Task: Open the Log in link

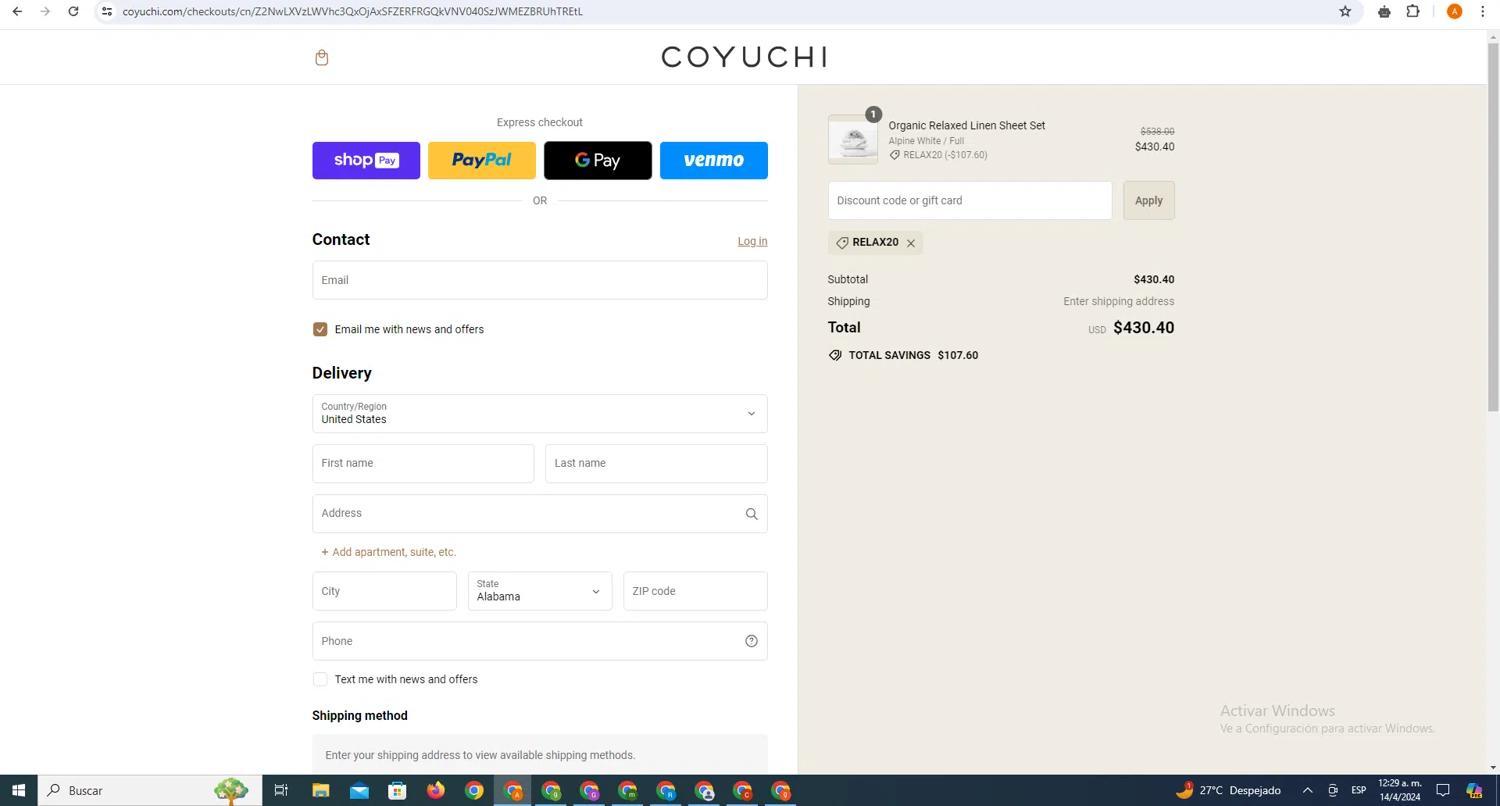Action: click(x=752, y=241)
